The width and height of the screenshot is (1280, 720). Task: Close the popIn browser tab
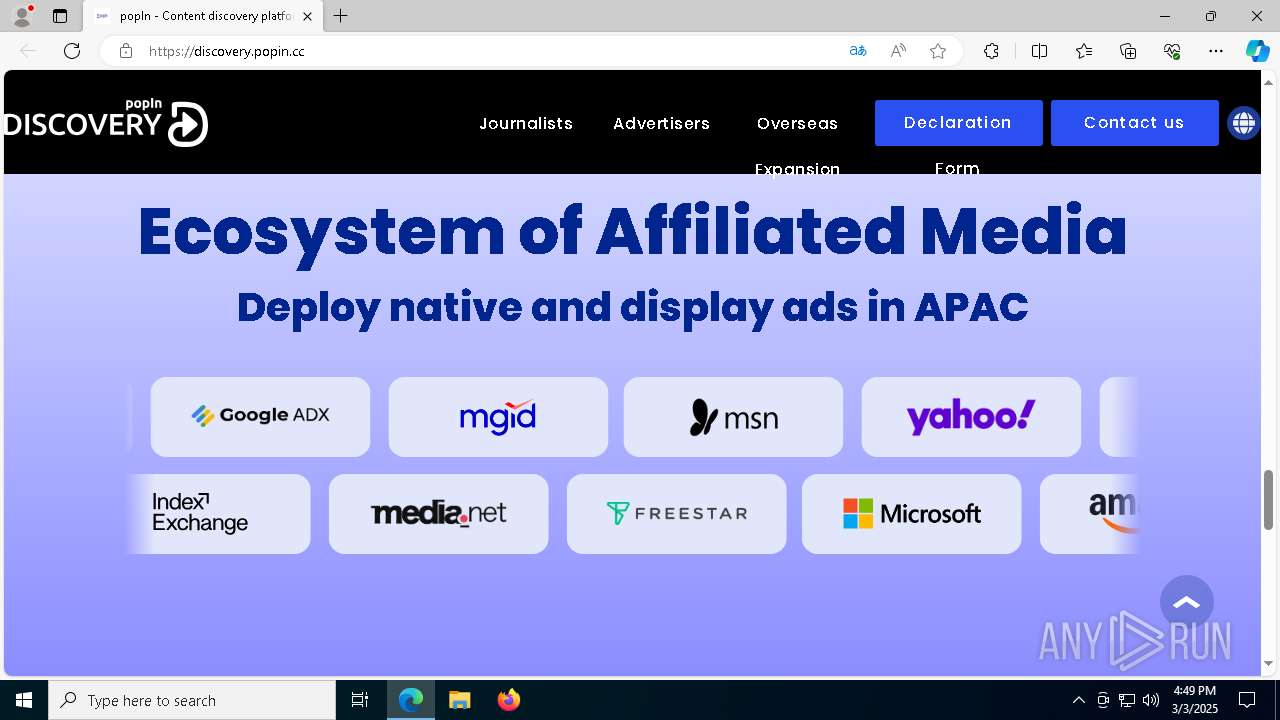coord(308,16)
